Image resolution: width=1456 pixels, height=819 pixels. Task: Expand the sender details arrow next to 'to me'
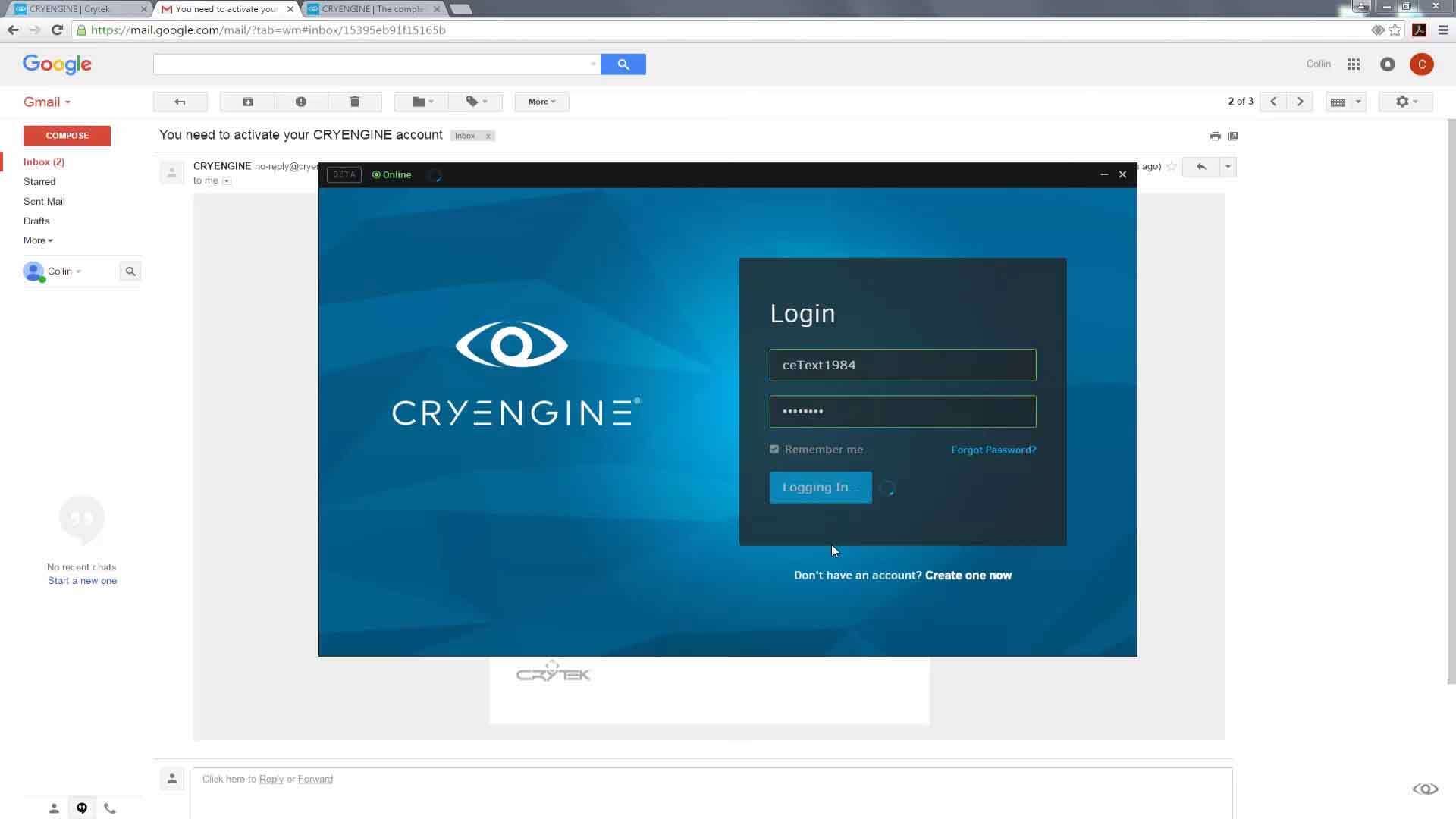point(226,180)
